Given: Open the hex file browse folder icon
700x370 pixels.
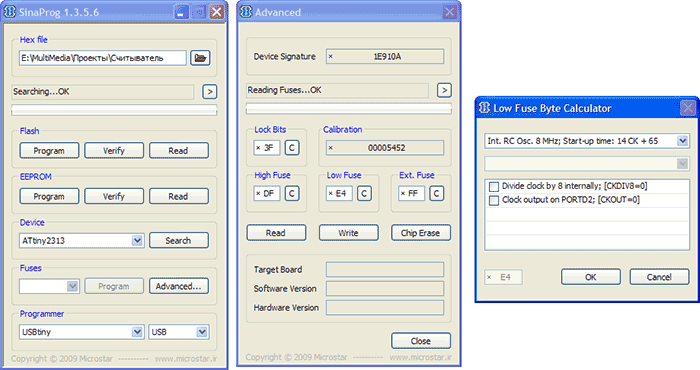Looking at the screenshot, I should pos(200,58).
